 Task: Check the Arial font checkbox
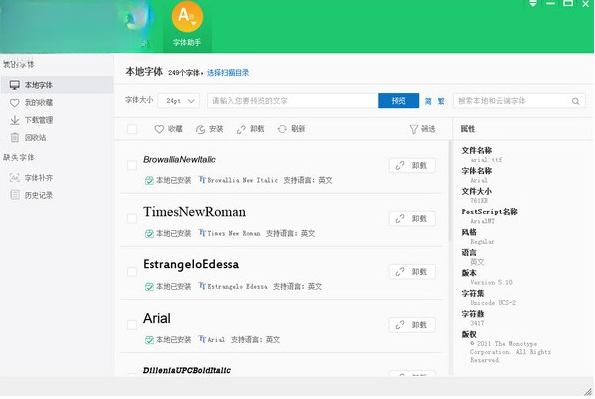point(132,325)
